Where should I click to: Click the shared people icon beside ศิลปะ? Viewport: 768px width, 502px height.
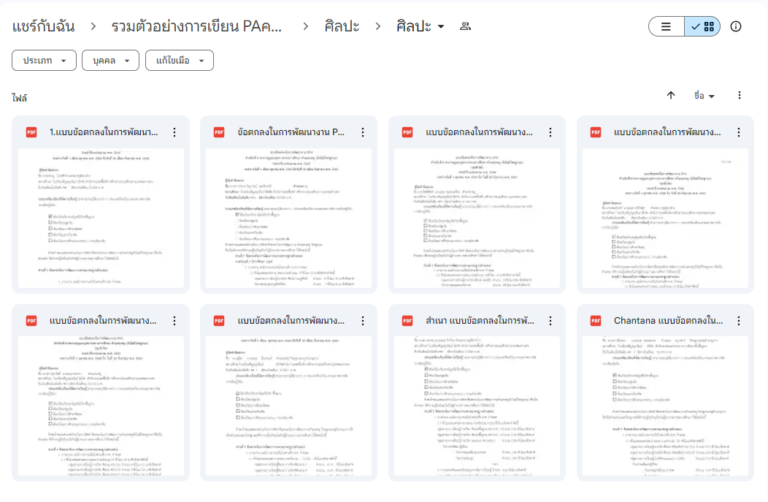(464, 27)
